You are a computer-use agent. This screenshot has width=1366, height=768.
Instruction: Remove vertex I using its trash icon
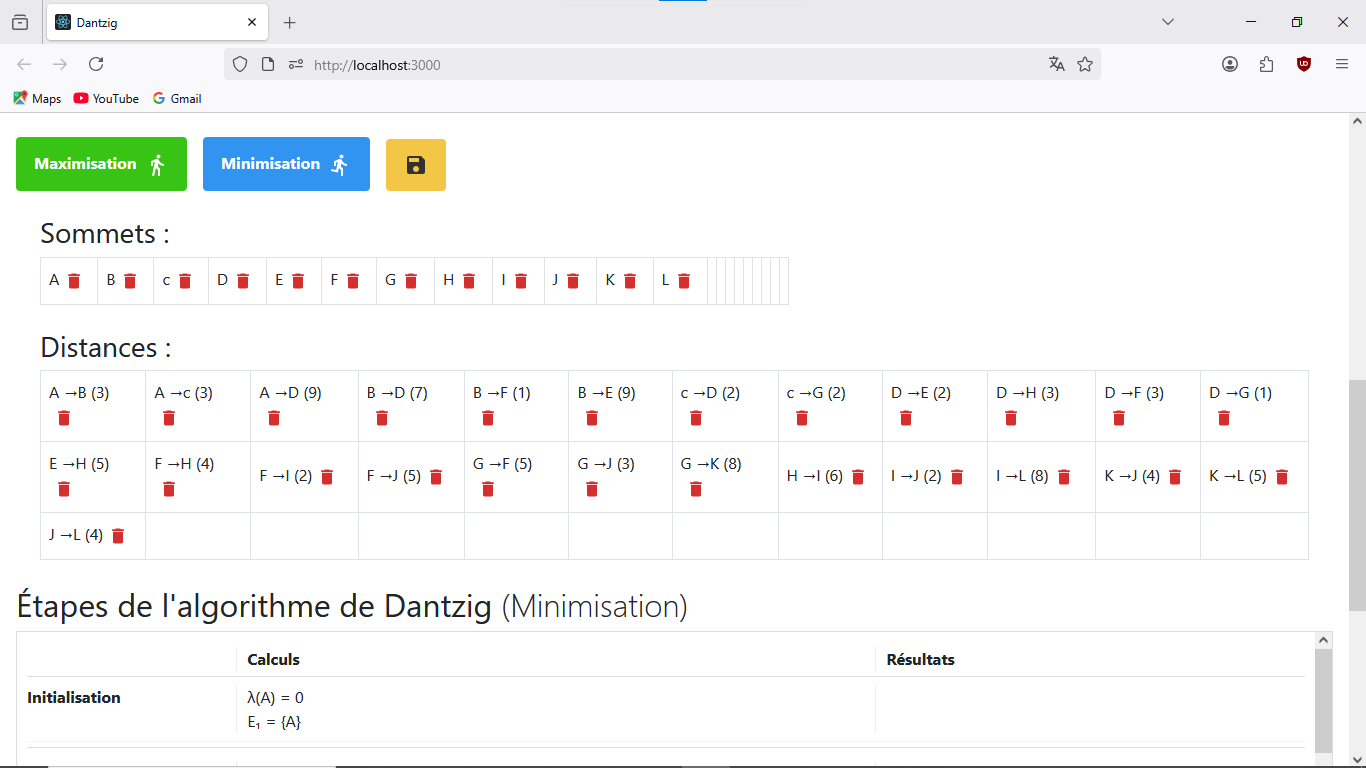pyautogui.click(x=521, y=281)
